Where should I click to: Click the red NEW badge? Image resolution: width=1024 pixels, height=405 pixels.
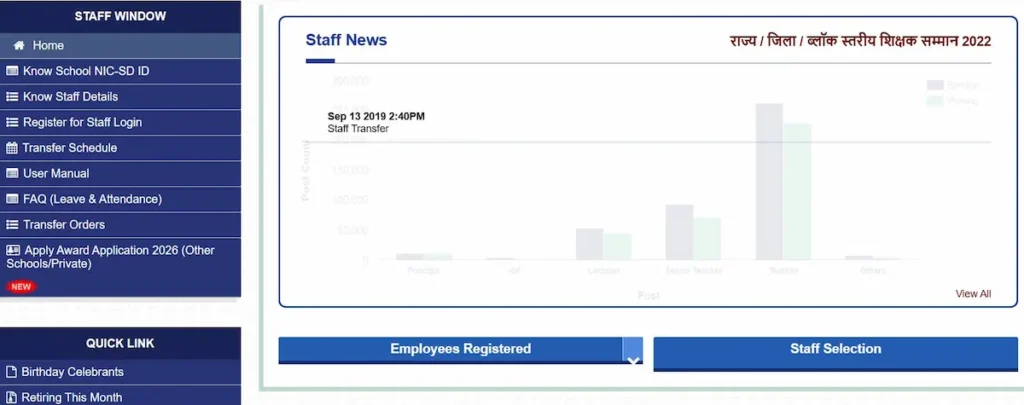coord(22,287)
